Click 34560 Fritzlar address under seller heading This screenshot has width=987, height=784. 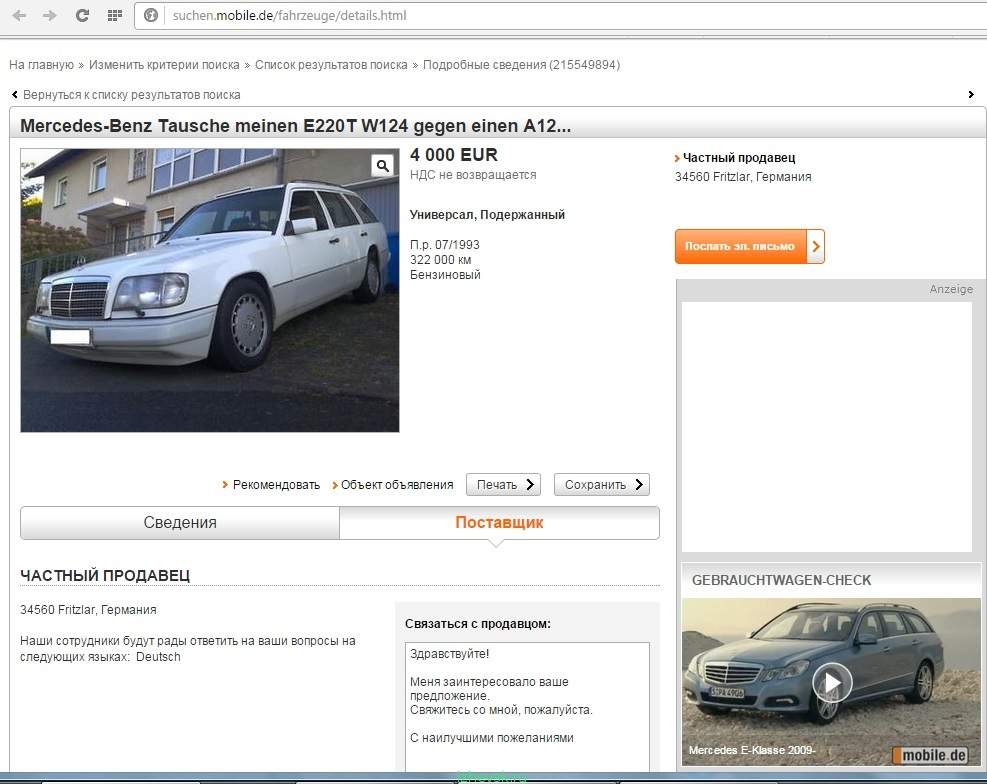click(x=88, y=610)
